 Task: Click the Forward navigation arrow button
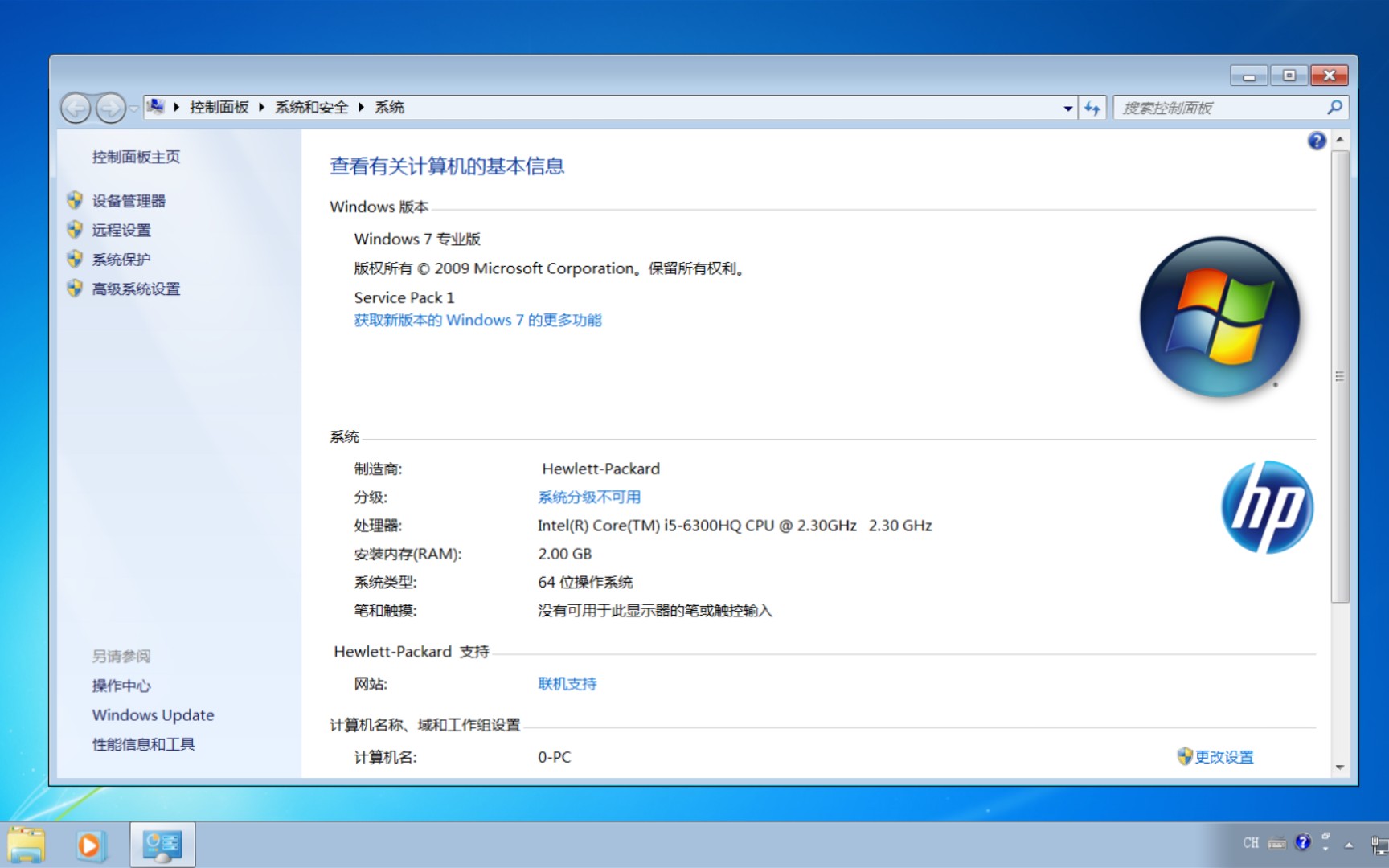click(110, 108)
